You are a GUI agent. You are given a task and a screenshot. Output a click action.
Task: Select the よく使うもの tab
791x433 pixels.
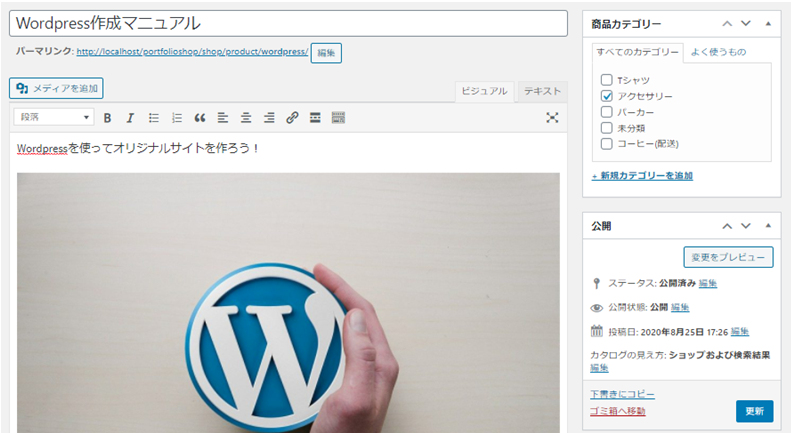tap(718, 52)
